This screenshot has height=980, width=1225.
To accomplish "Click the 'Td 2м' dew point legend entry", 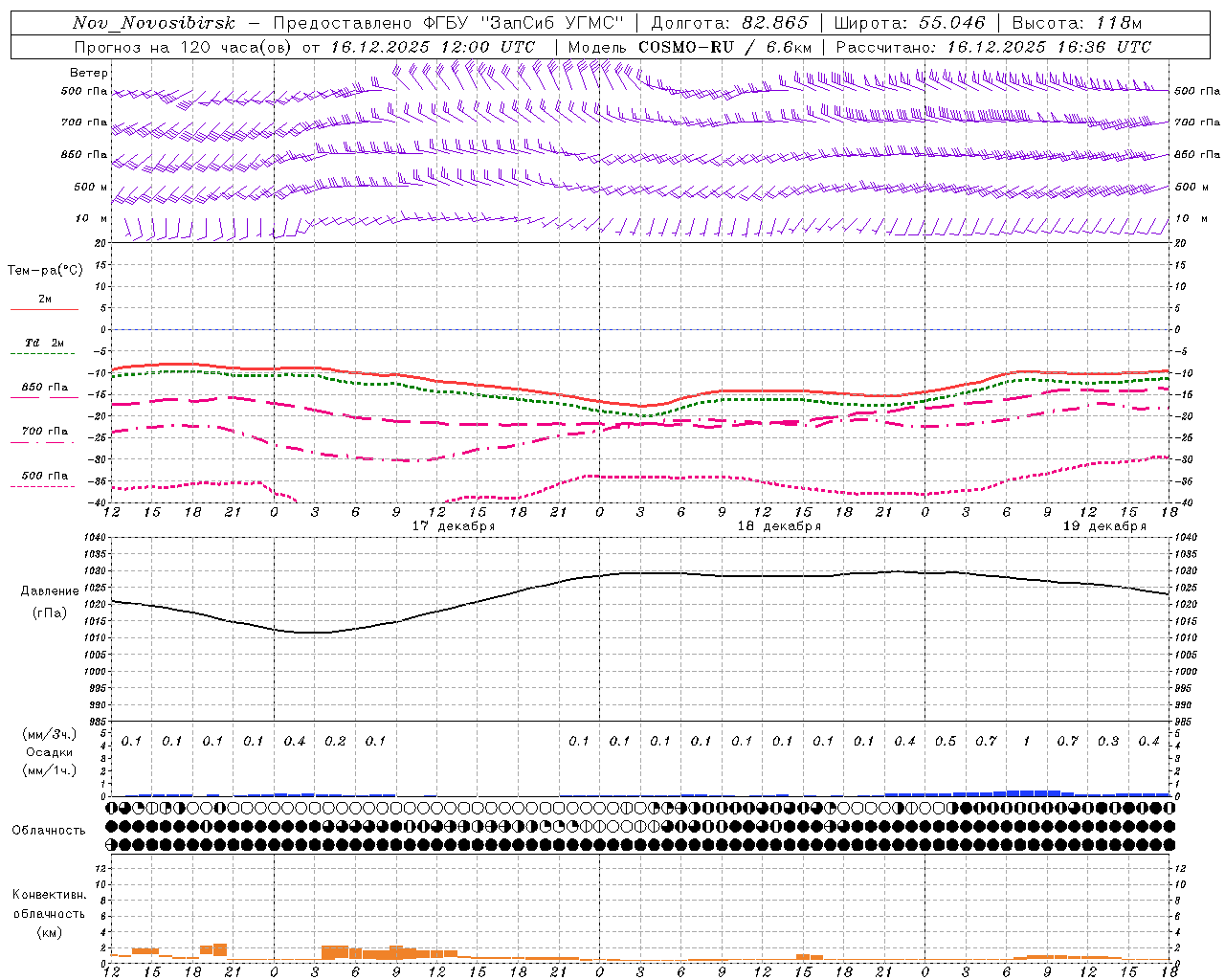I will point(45,343).
